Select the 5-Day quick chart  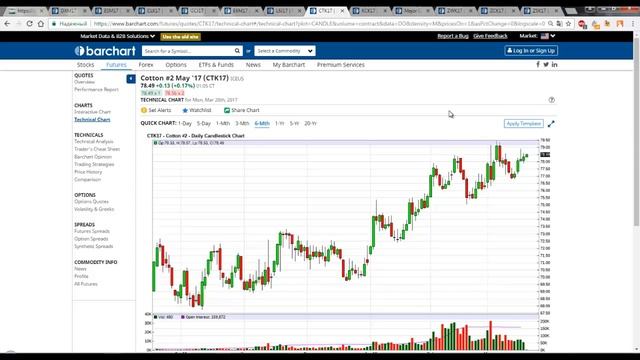point(204,123)
